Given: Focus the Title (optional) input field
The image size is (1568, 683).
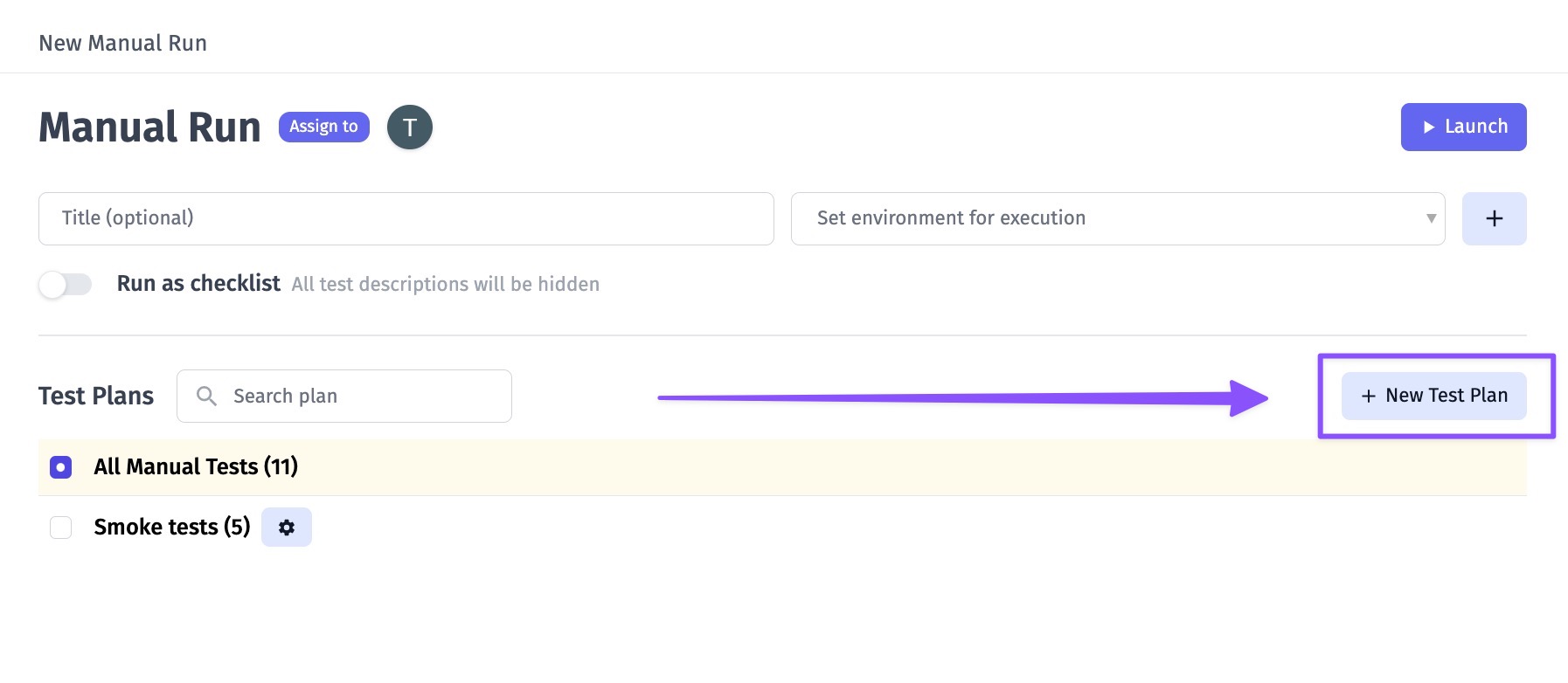Looking at the screenshot, I should pyautogui.click(x=406, y=218).
